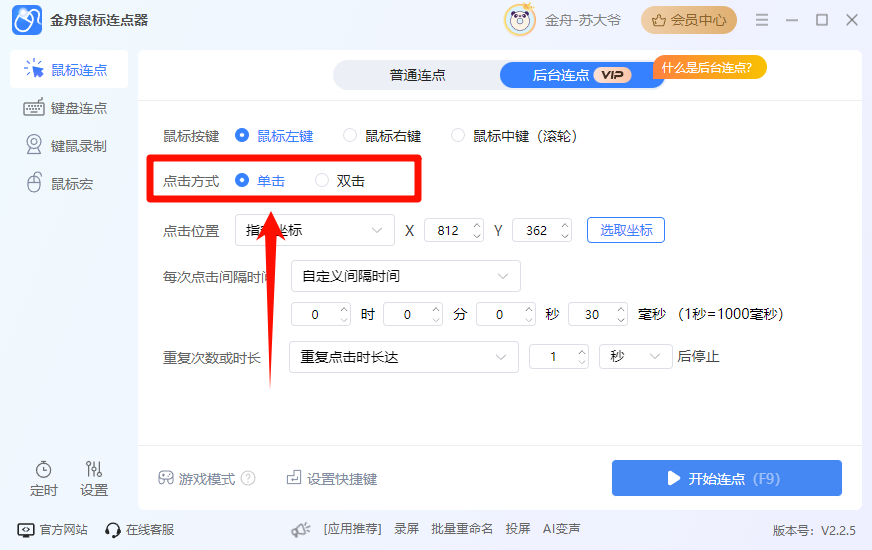Click the milliseconds field showing 30
The width and height of the screenshot is (872, 550).
point(592,314)
